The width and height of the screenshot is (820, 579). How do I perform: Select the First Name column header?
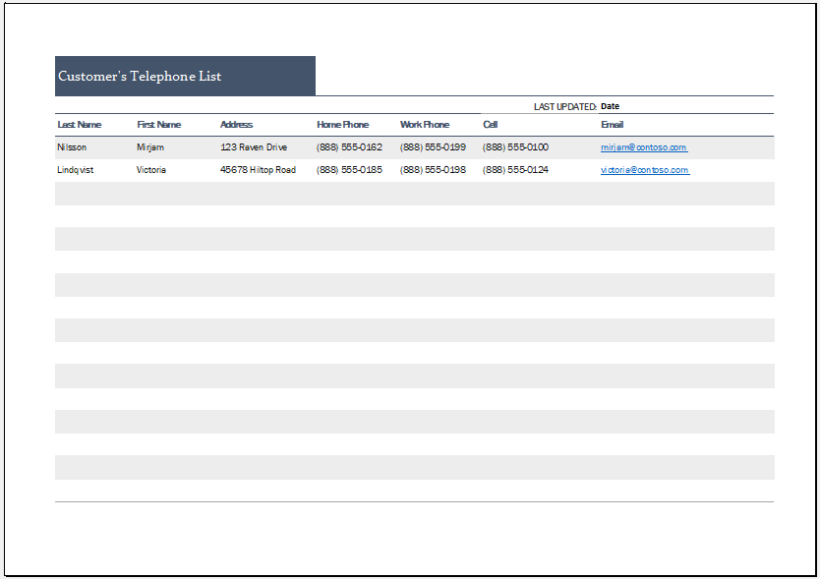point(159,125)
